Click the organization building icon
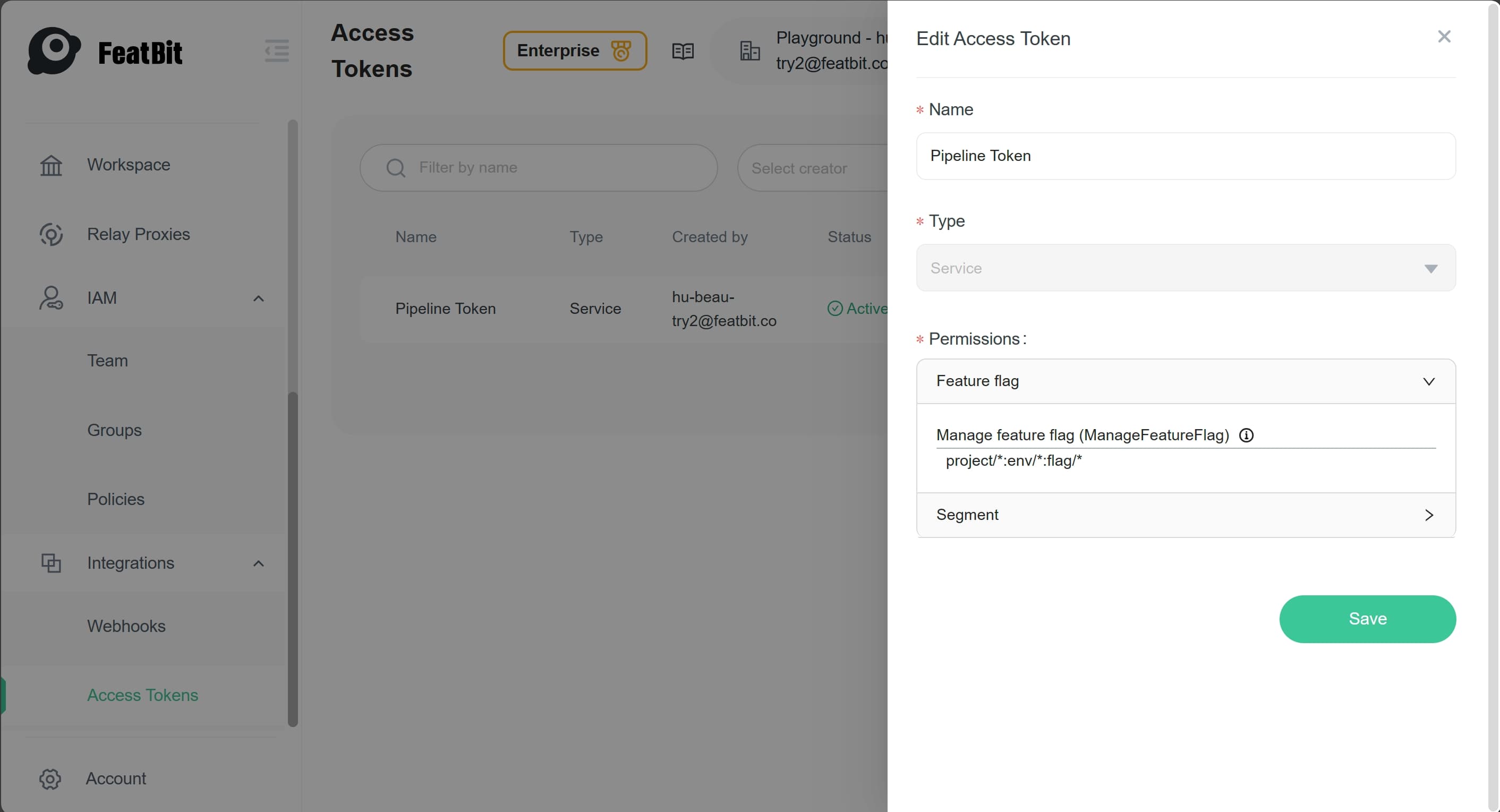1500x812 pixels. coord(749,51)
